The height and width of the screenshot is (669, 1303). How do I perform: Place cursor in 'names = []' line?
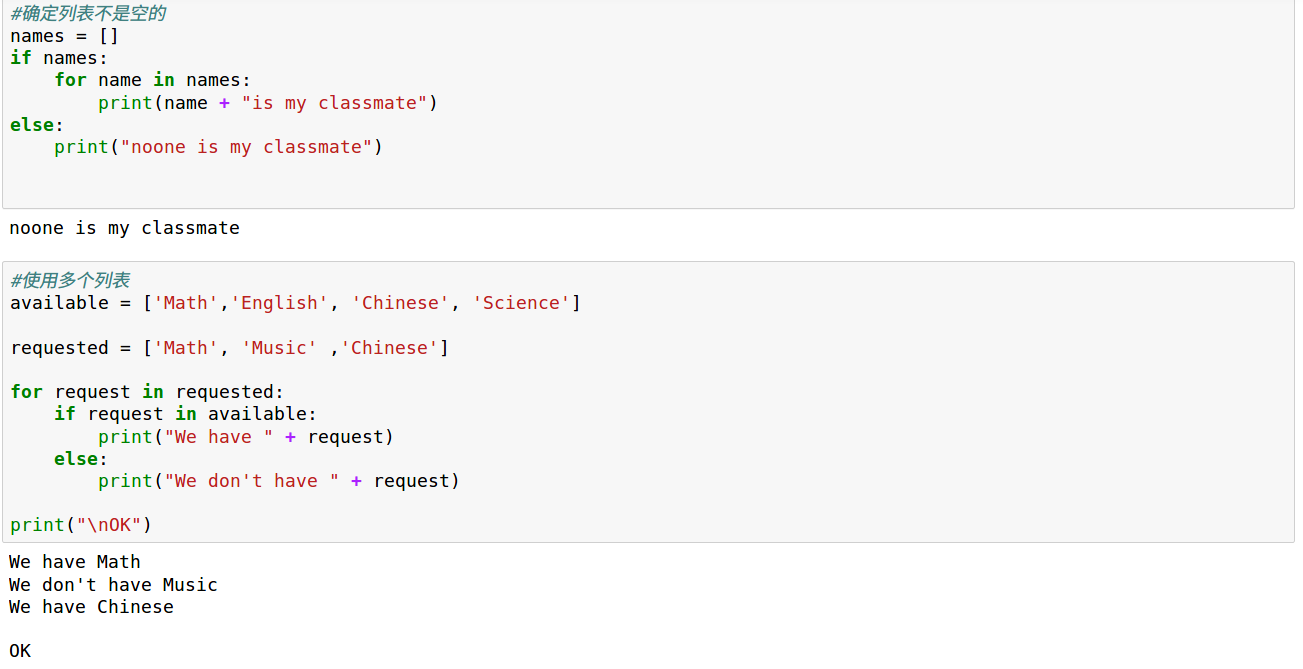pyautogui.click(x=65, y=36)
